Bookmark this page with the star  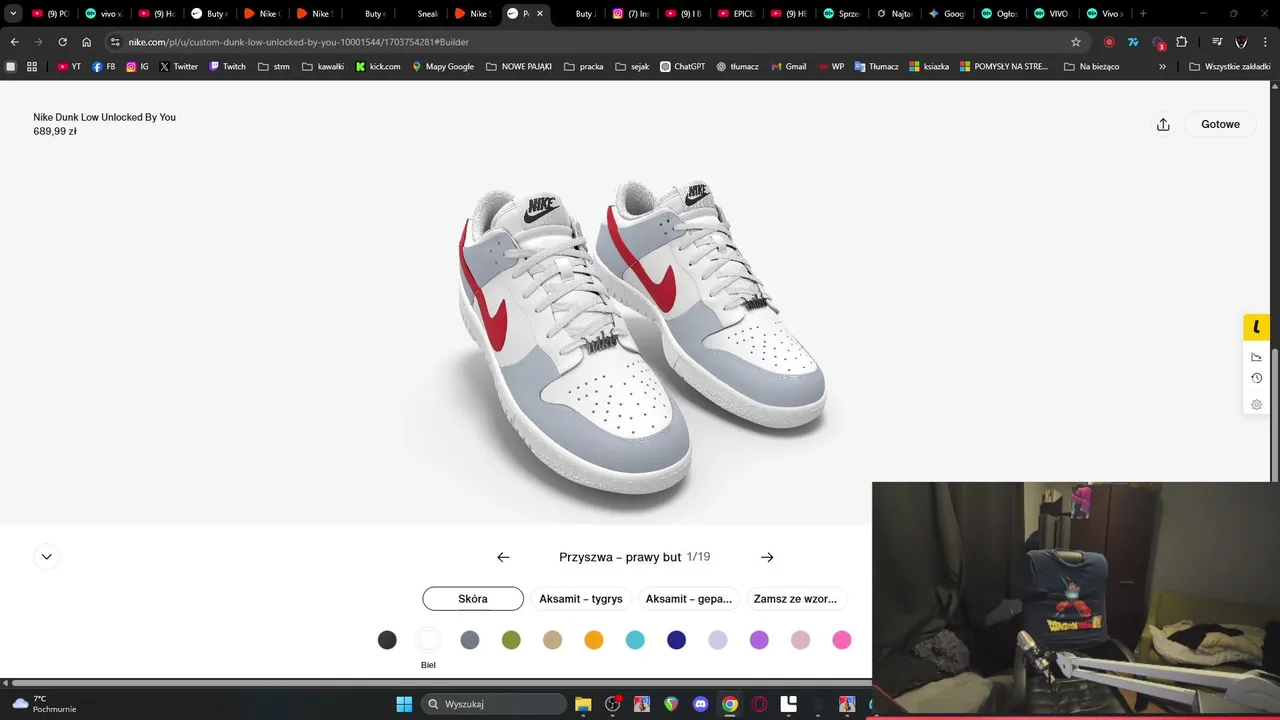[x=1076, y=42]
